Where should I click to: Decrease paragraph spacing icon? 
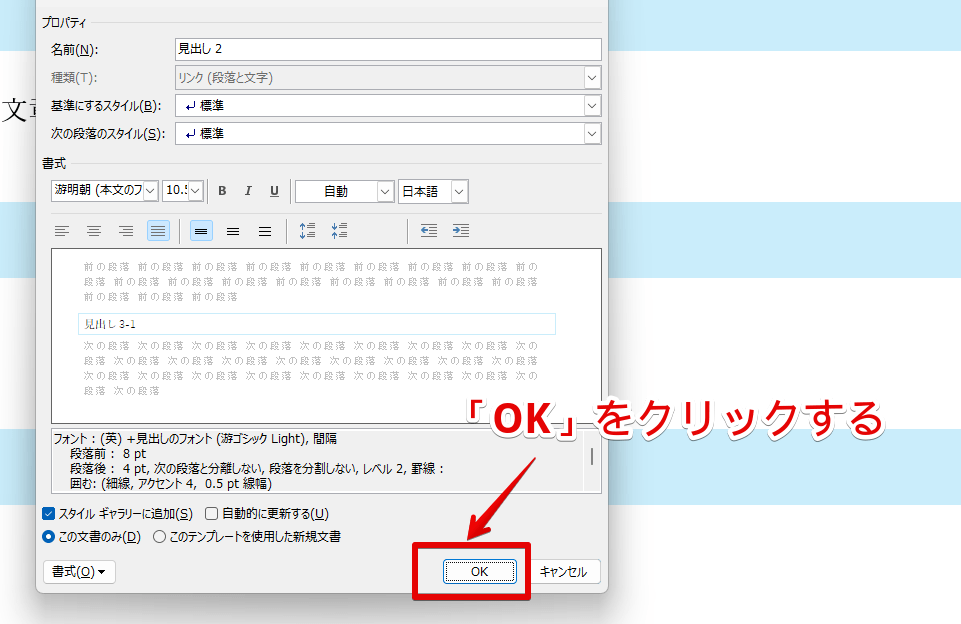[339, 231]
